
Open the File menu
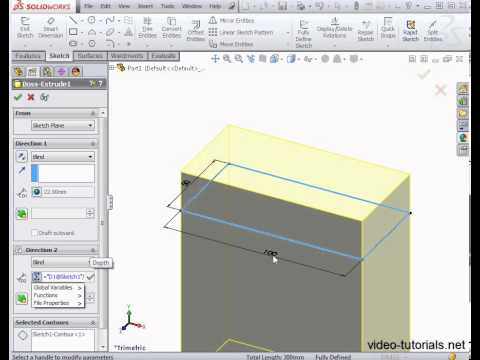(x=88, y=6)
